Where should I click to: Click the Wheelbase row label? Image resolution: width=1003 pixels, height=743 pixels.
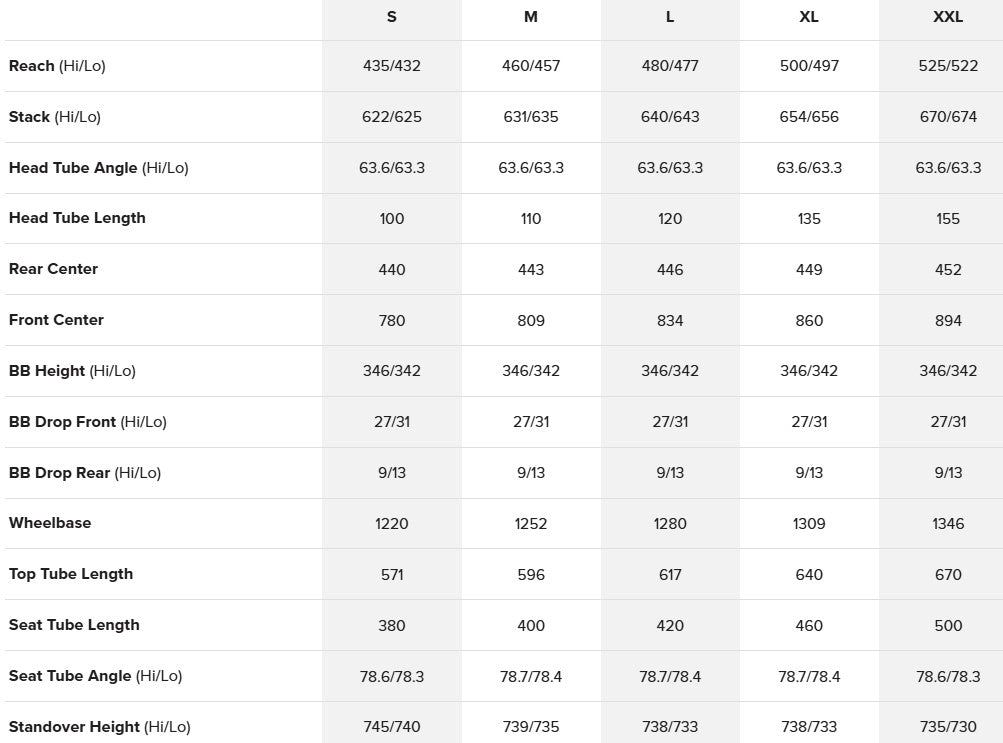coord(50,523)
